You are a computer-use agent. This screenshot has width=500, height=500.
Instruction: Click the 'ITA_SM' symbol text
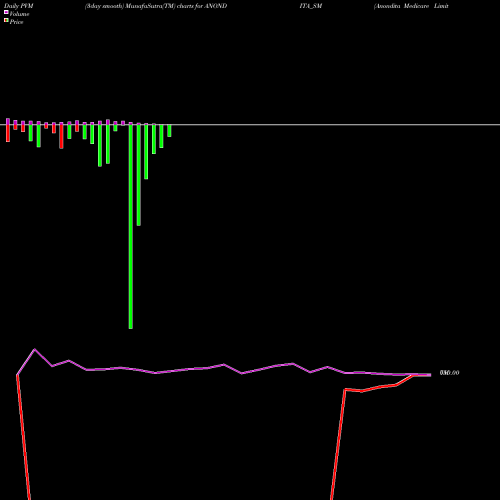pyautogui.click(x=311, y=6)
